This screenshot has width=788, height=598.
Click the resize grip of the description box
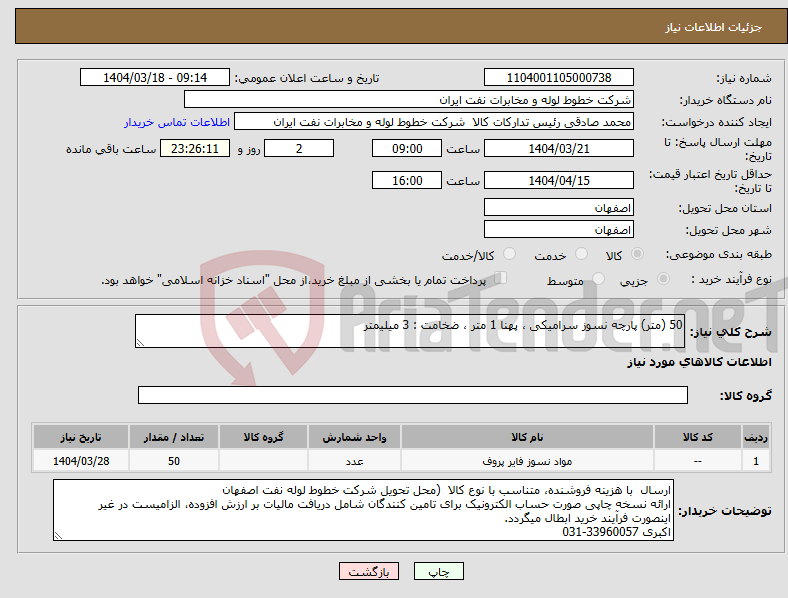[x=140, y=342]
